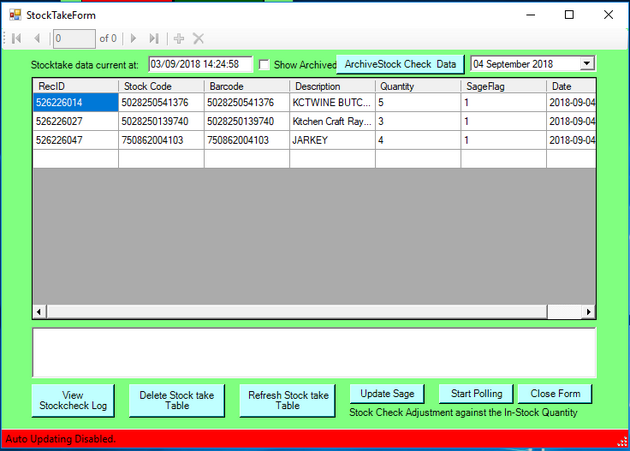The width and height of the screenshot is (630, 451).
Task: Click the Quantity column header
Action: tap(418, 86)
